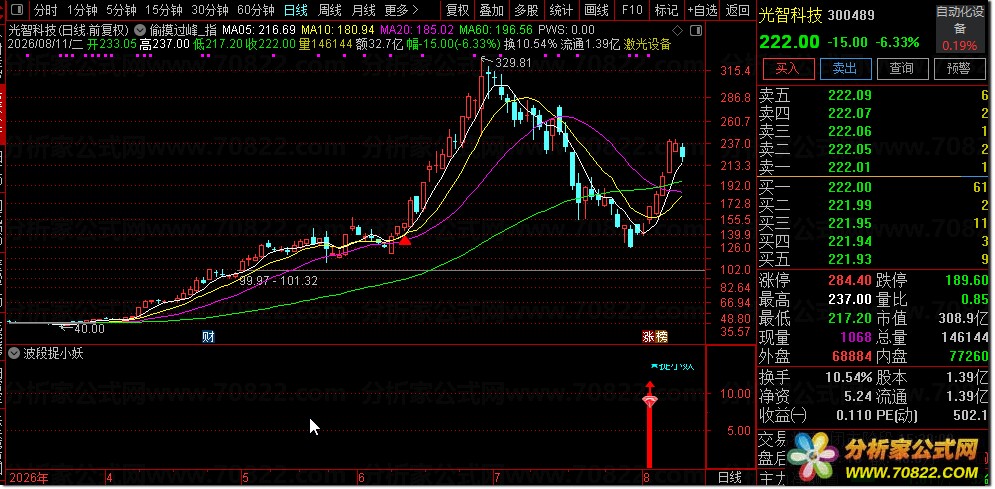Click the blue 卖出 sell button

845,68
